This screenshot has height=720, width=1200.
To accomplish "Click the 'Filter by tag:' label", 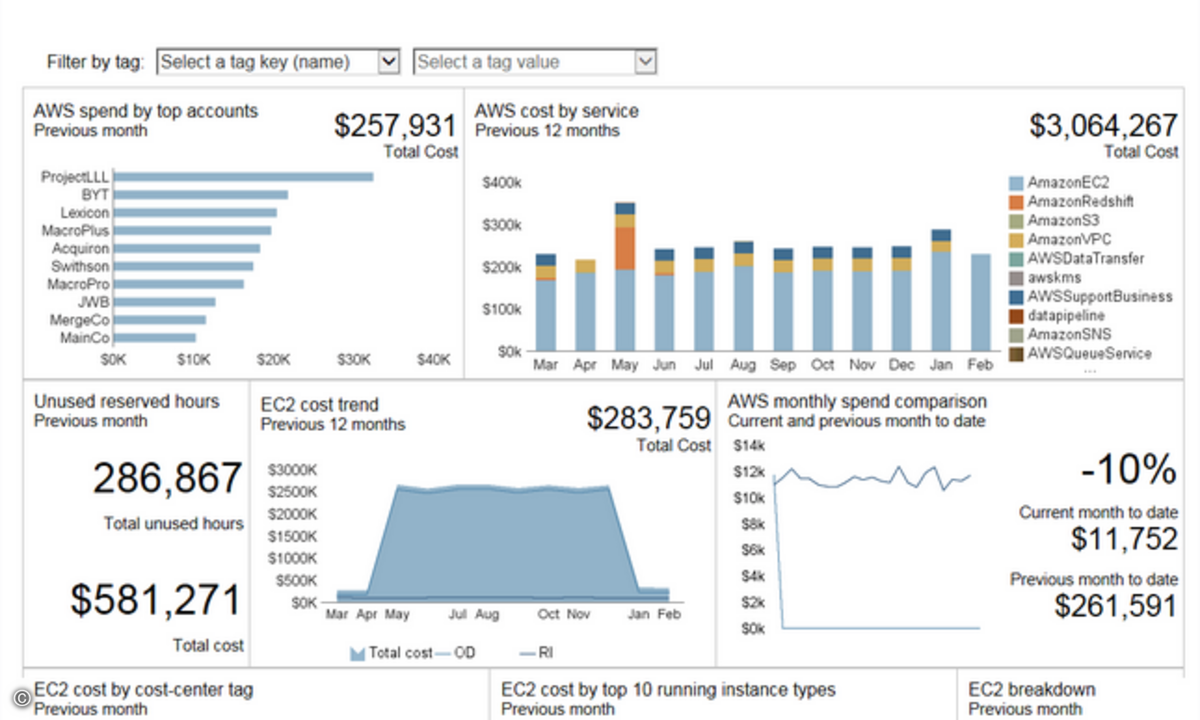I will (x=96, y=62).
